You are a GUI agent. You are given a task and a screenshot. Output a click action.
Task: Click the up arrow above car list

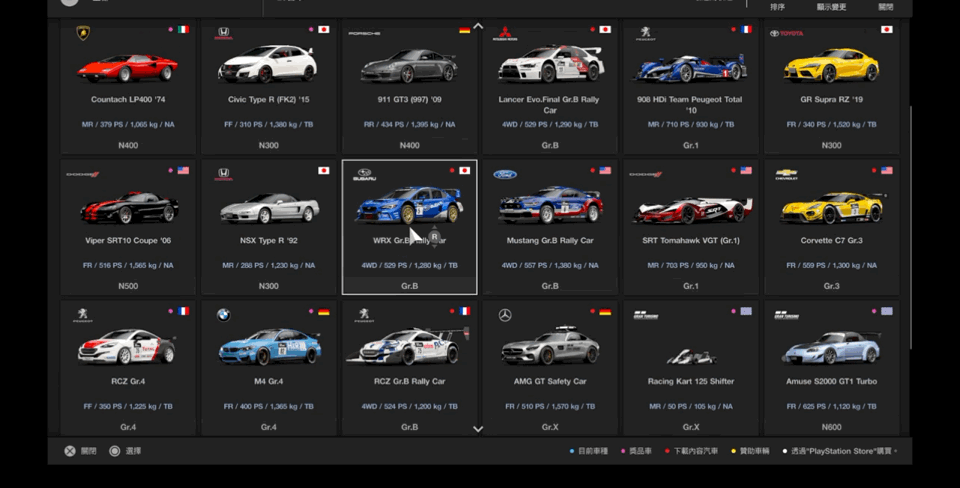478,26
